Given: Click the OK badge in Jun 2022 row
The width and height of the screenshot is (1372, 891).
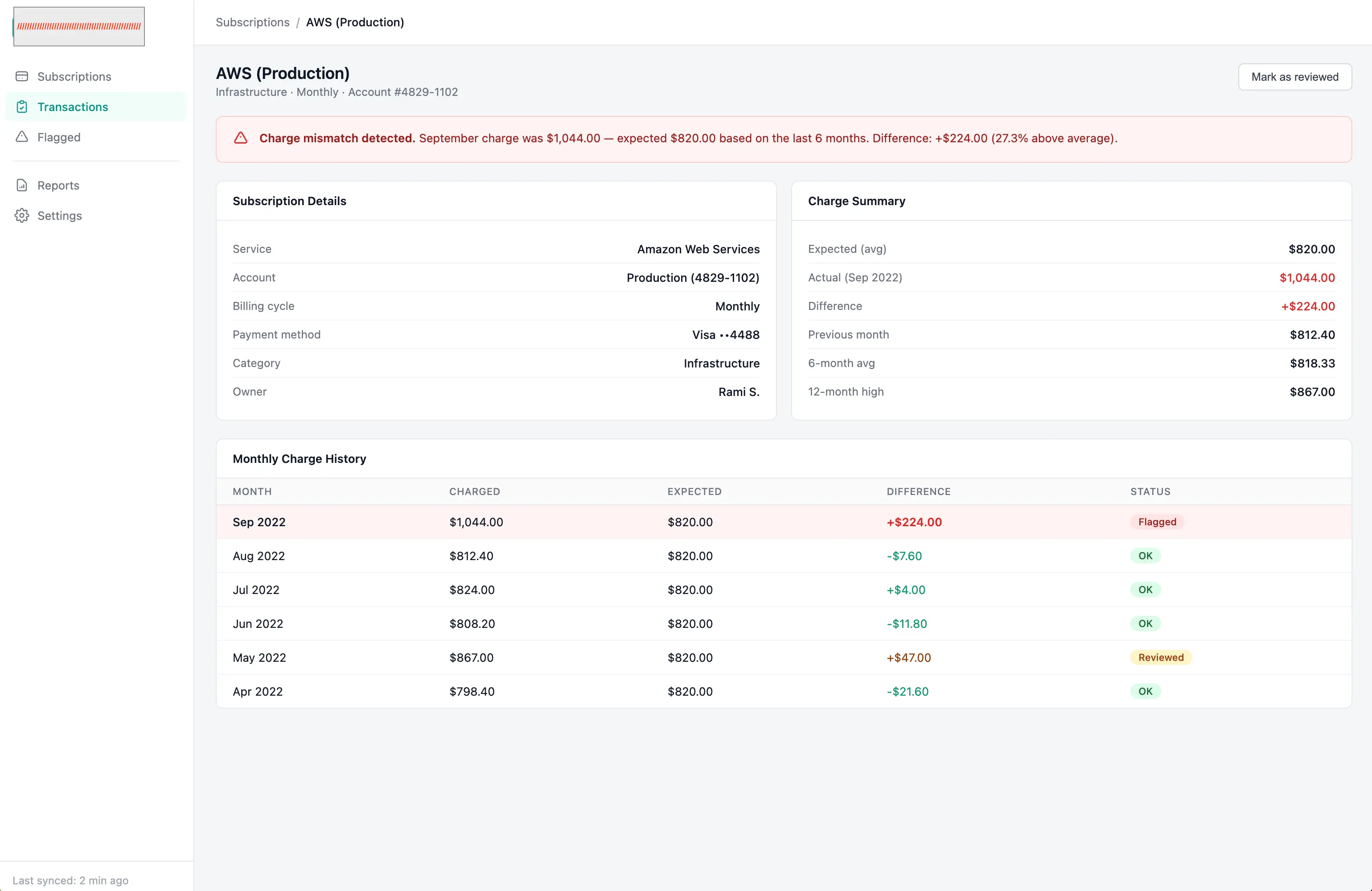Looking at the screenshot, I should click(1146, 623).
